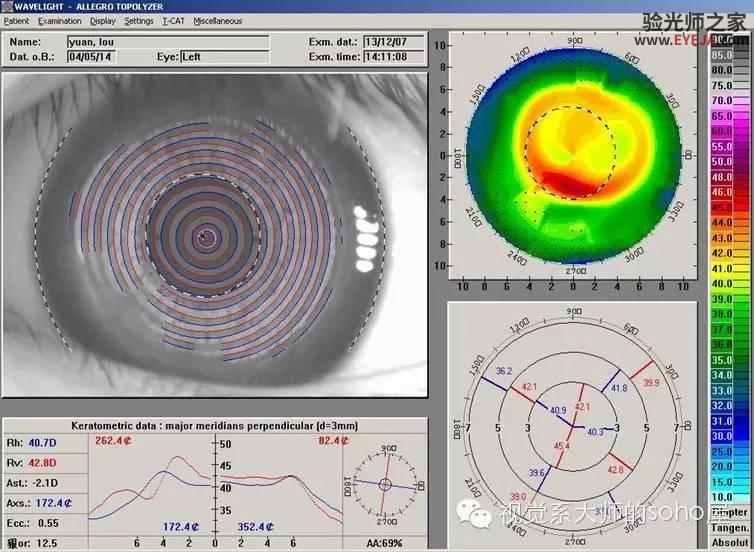This screenshot has height=552, width=754.
Task: Click the pupil center in eye image
Action: point(205,236)
